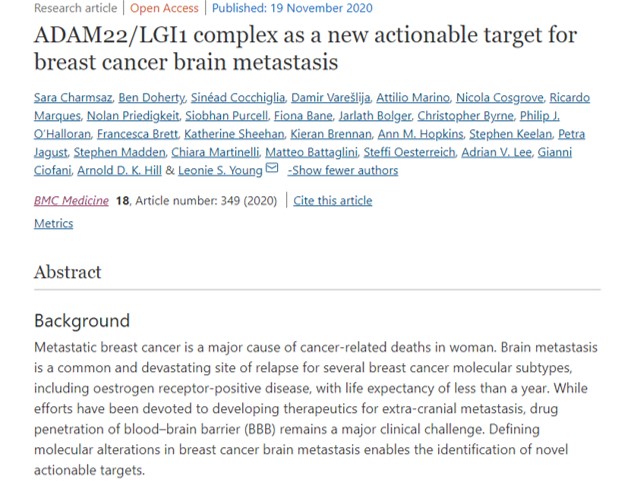Click the Open Access label
The height and width of the screenshot is (495, 629).
pos(164,8)
